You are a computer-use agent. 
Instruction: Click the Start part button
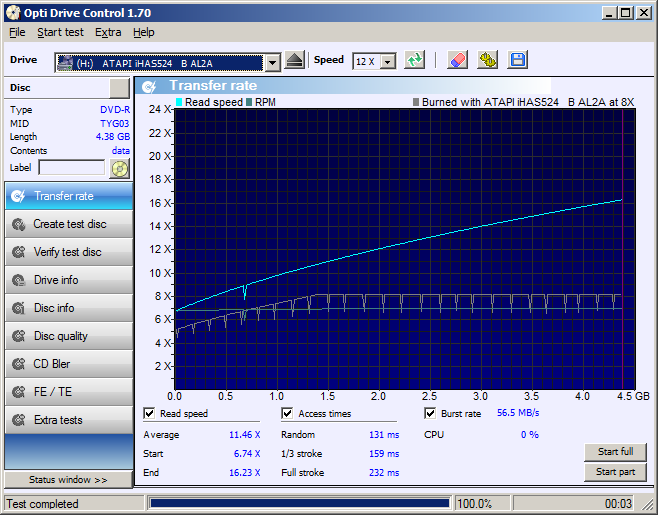615,472
